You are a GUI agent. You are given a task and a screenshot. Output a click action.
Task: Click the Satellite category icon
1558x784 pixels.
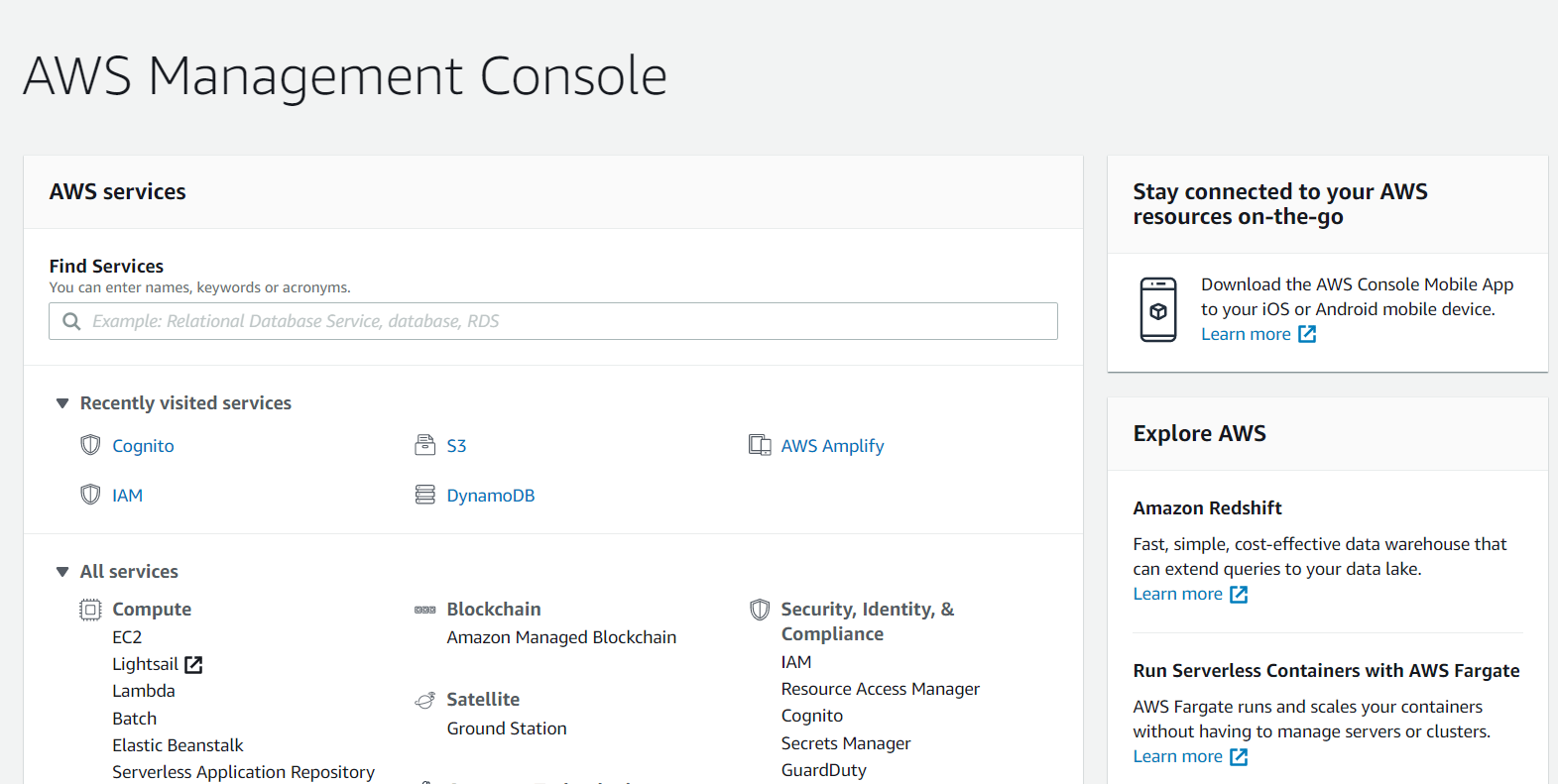click(x=424, y=701)
